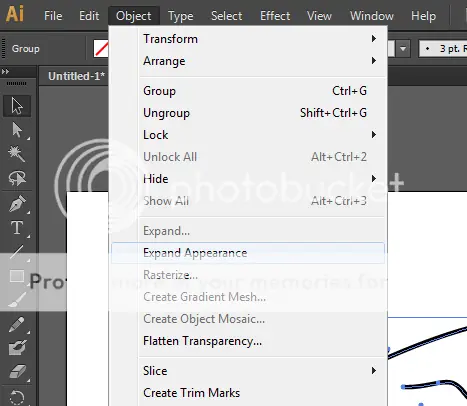Image resolution: width=467 pixels, height=406 pixels.
Task: Select the Line Segment tool
Action: (x=17, y=252)
